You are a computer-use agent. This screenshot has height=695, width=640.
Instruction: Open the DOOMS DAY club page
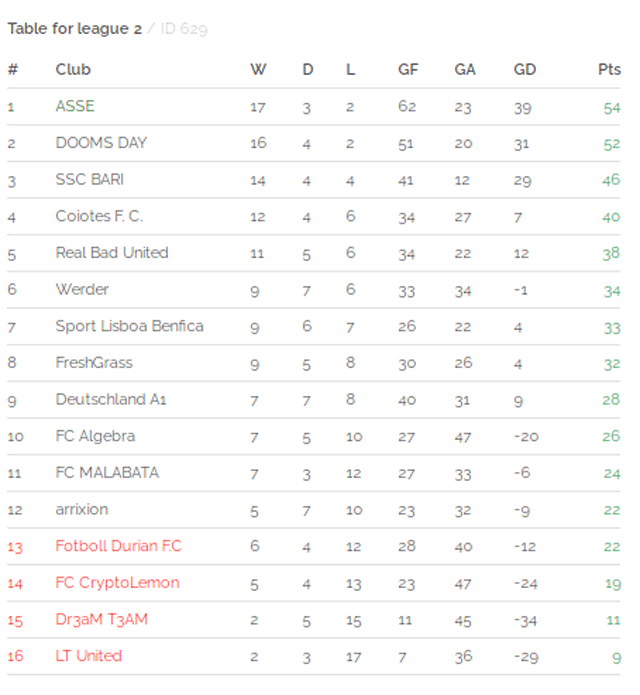point(101,143)
